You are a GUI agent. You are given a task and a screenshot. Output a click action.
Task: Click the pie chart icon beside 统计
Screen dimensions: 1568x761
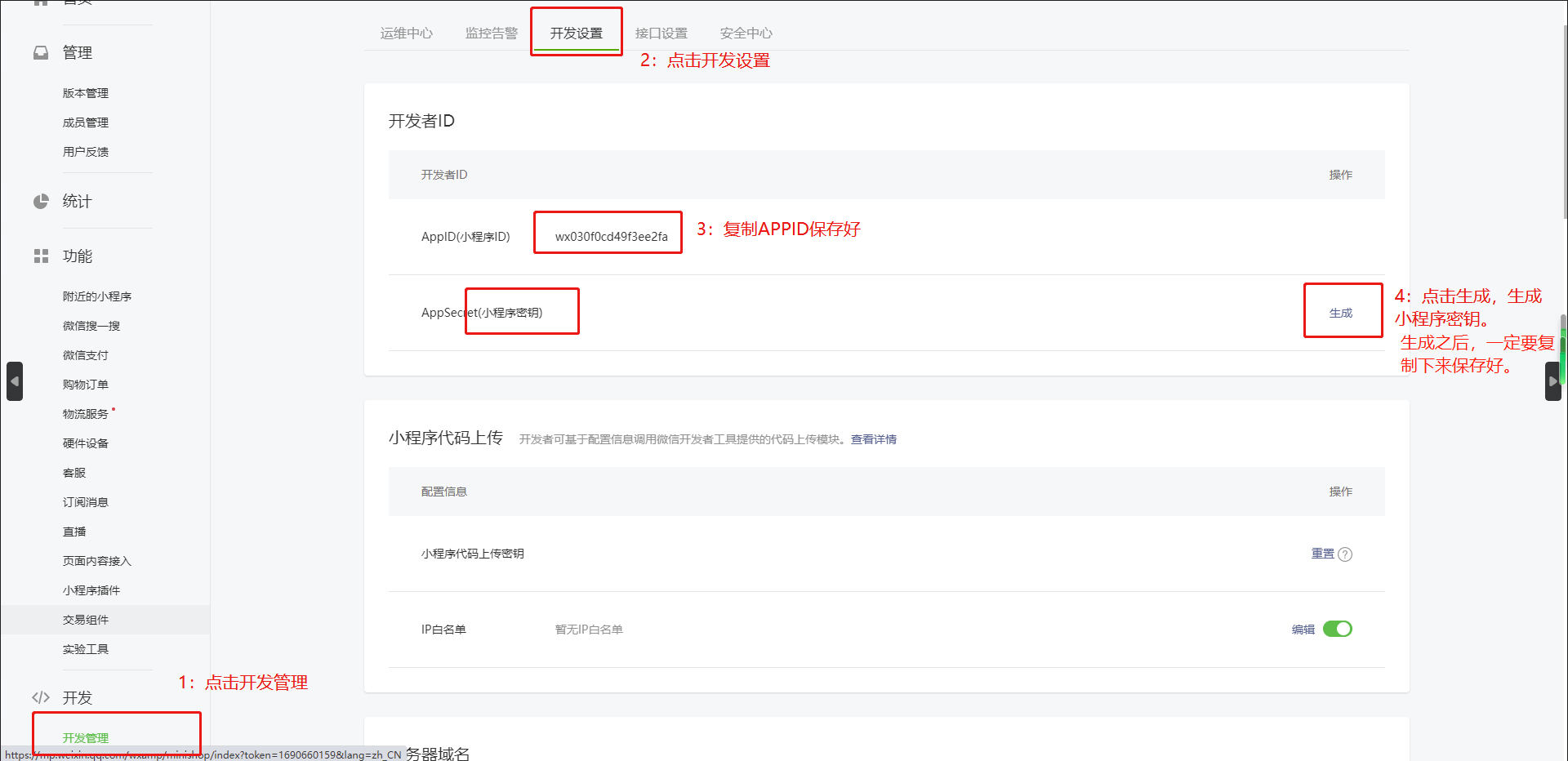click(x=41, y=202)
